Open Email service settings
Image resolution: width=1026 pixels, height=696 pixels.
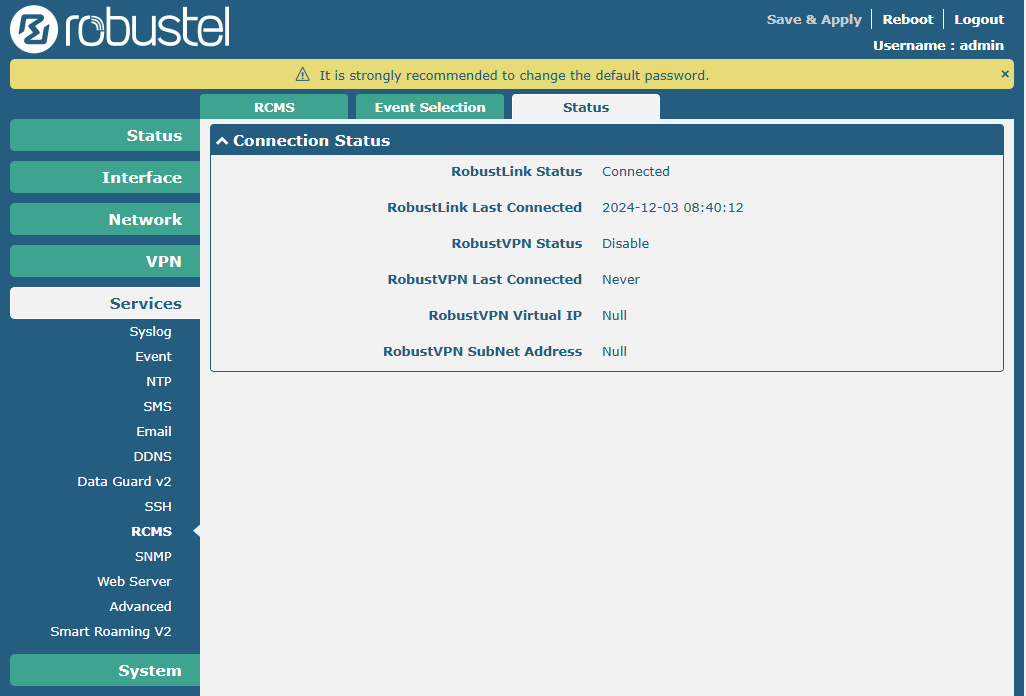click(x=154, y=432)
